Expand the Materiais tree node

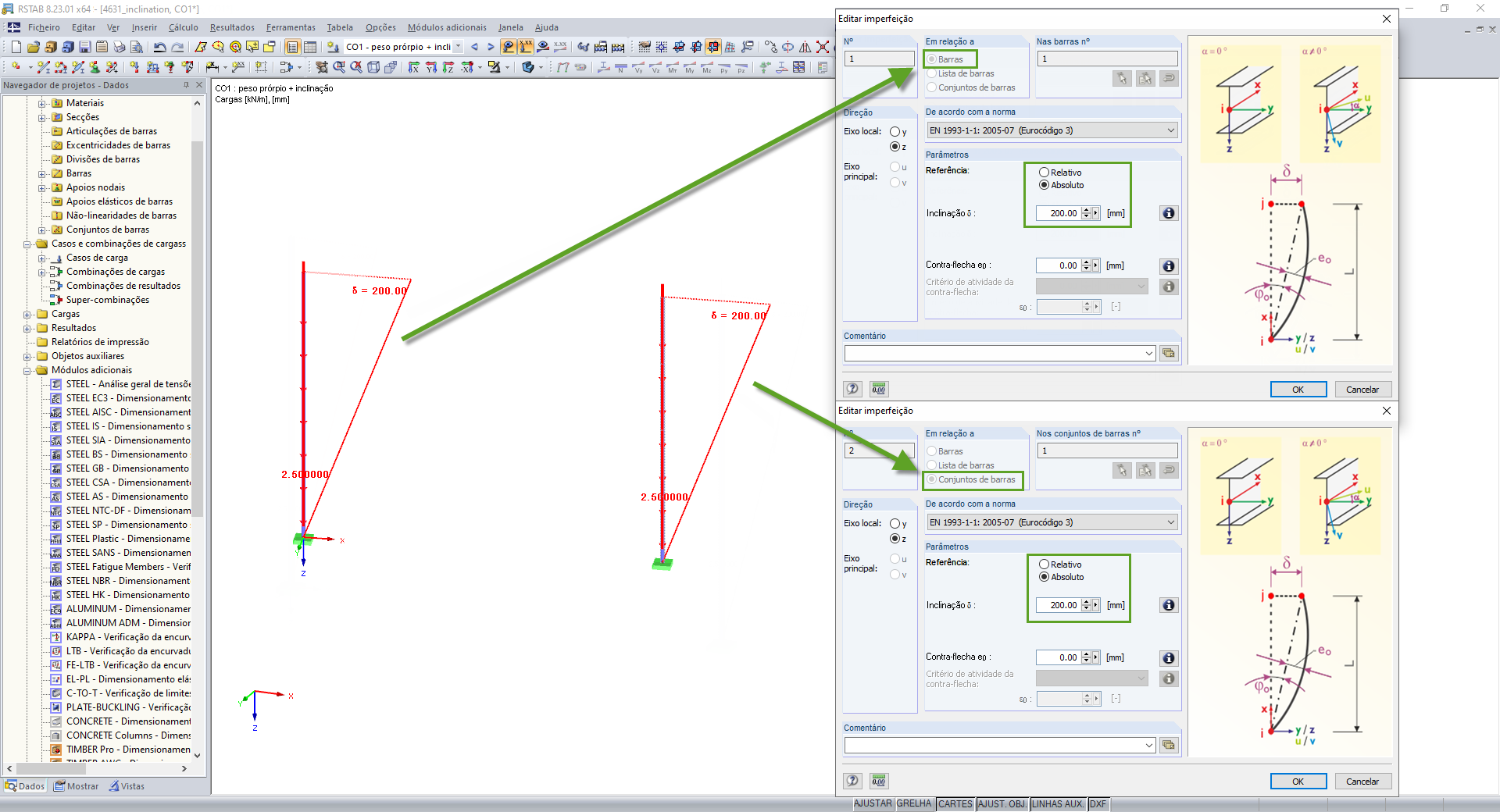tap(42, 103)
